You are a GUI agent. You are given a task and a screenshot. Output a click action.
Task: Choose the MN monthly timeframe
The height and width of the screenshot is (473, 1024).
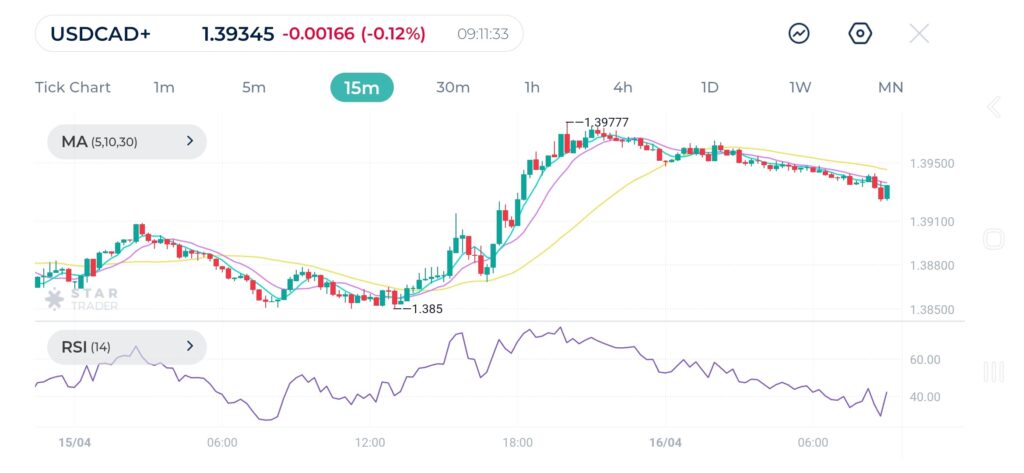[x=891, y=87]
